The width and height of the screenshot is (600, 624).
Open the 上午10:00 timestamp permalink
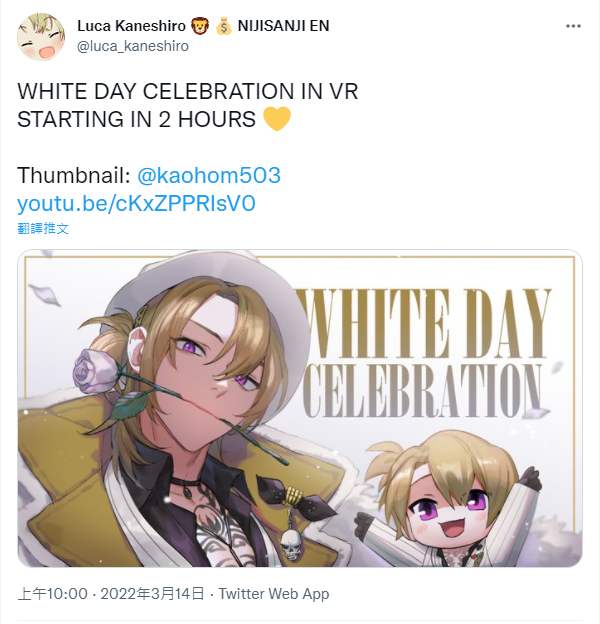click(x=52, y=594)
